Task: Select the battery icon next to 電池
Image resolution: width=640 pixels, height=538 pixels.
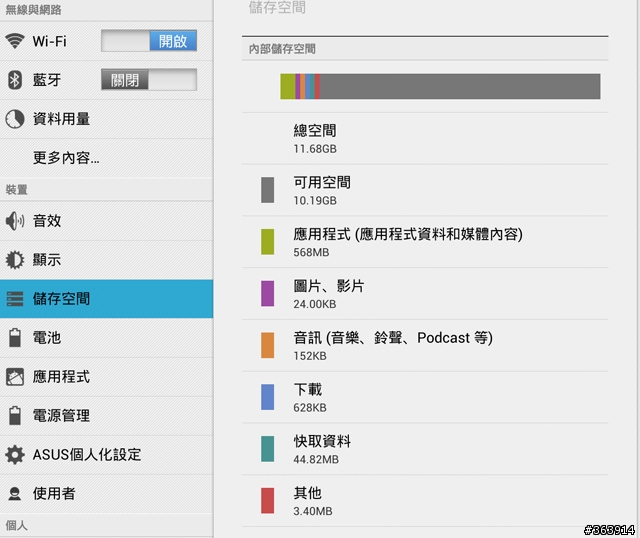Action: (15, 338)
